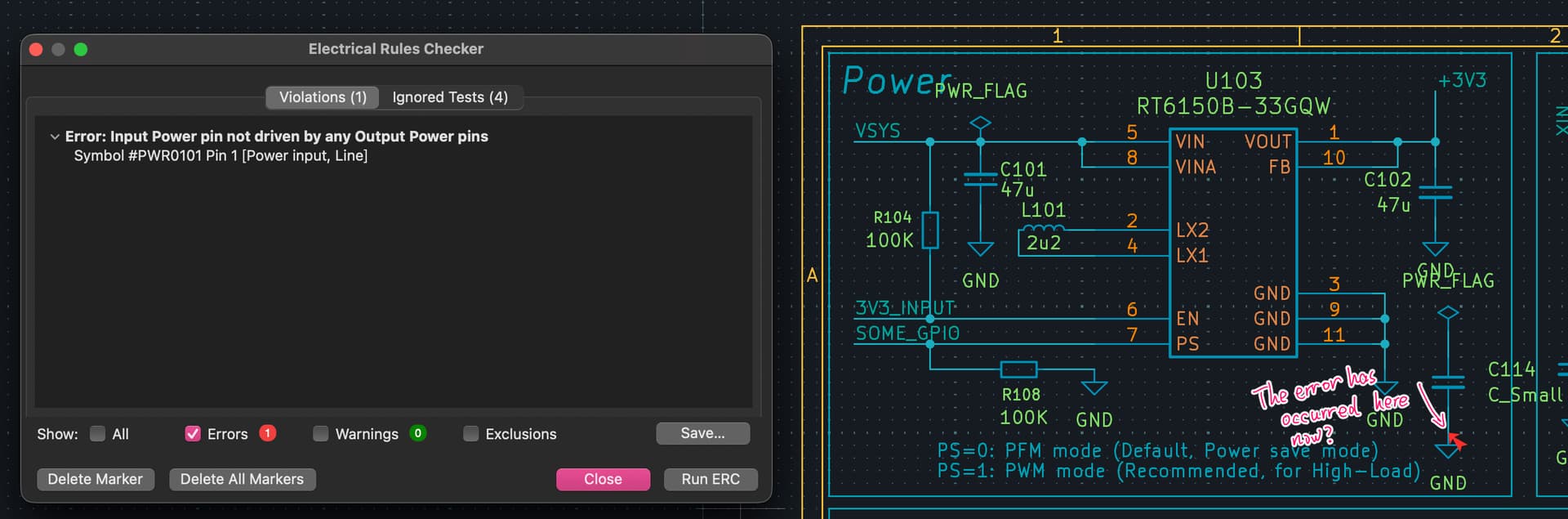Image resolution: width=1568 pixels, height=519 pixels.
Task: Open the Violations (1) tab
Action: [x=323, y=97]
